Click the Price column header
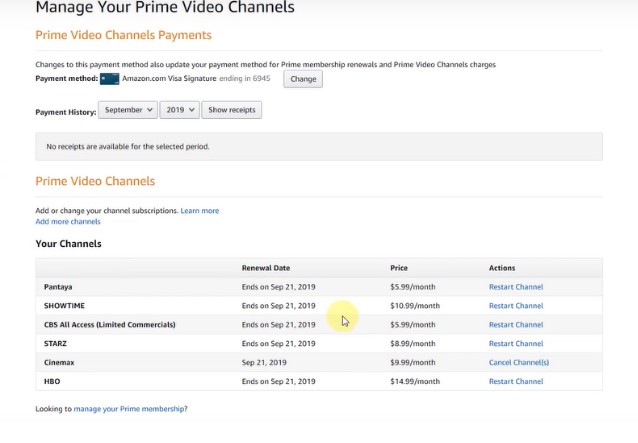 click(399, 268)
